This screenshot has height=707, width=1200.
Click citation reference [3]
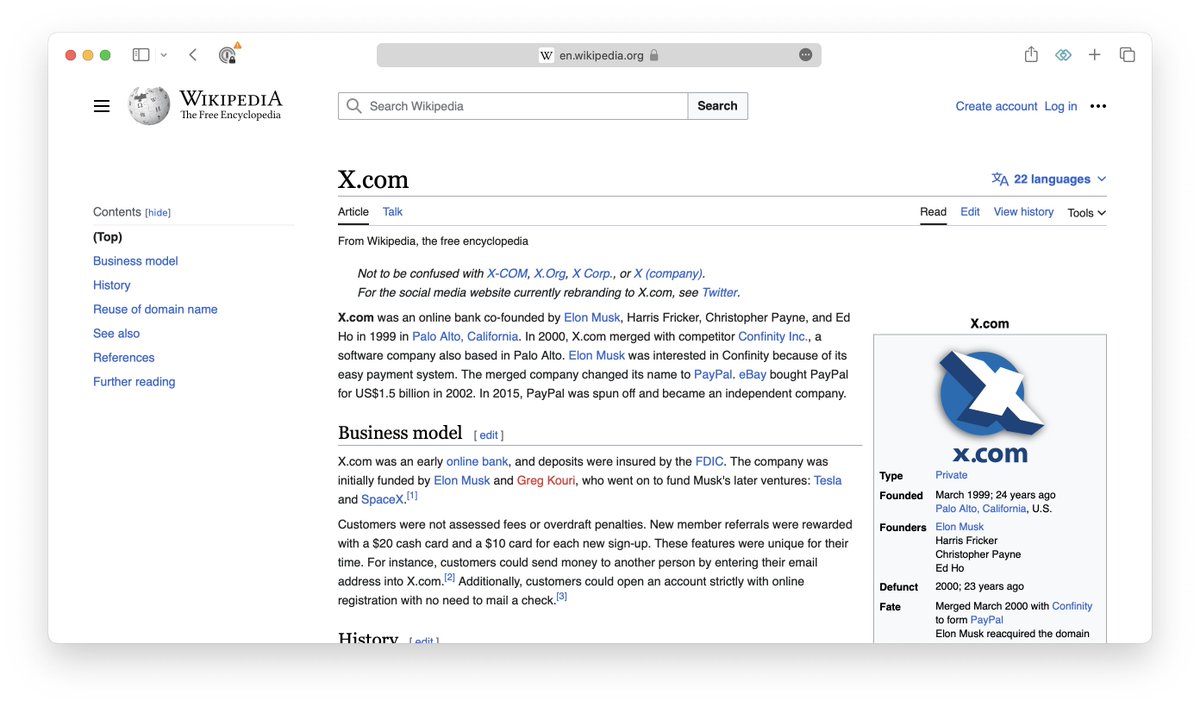click(562, 596)
